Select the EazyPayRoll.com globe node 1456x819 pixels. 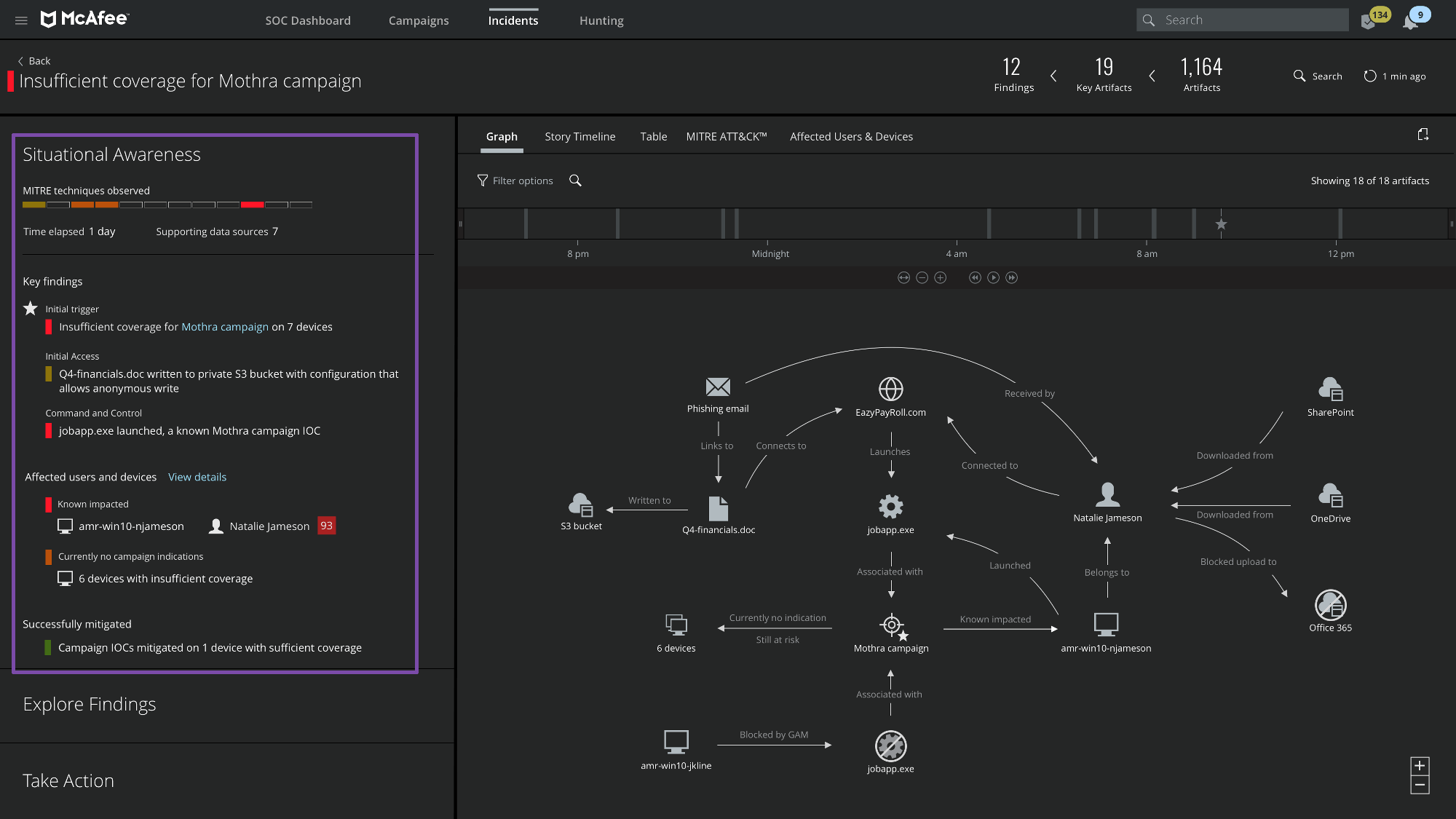890,389
